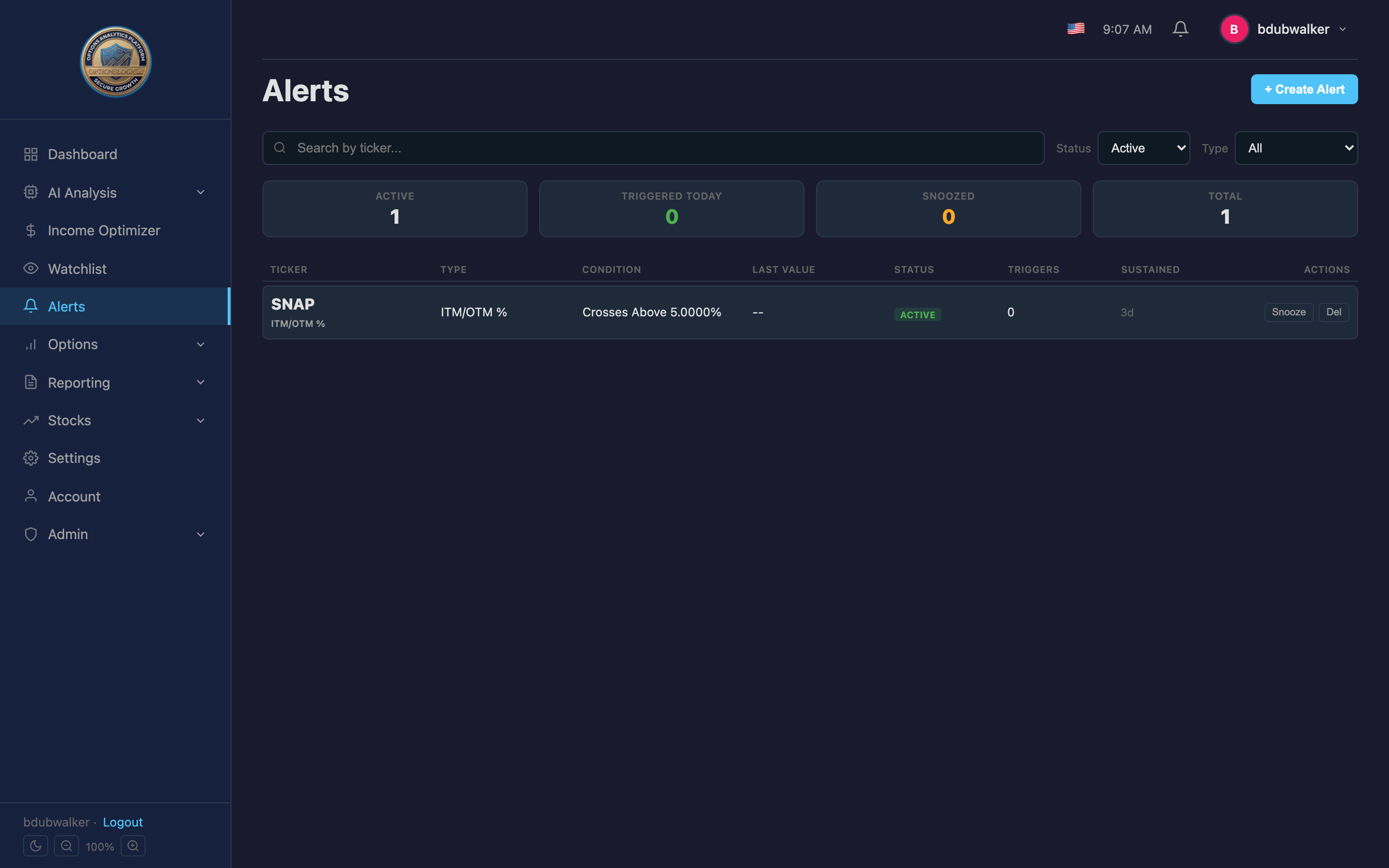Screen dimensions: 1389x868
Task: Click the Stocks trend line icon
Action: pos(31,420)
